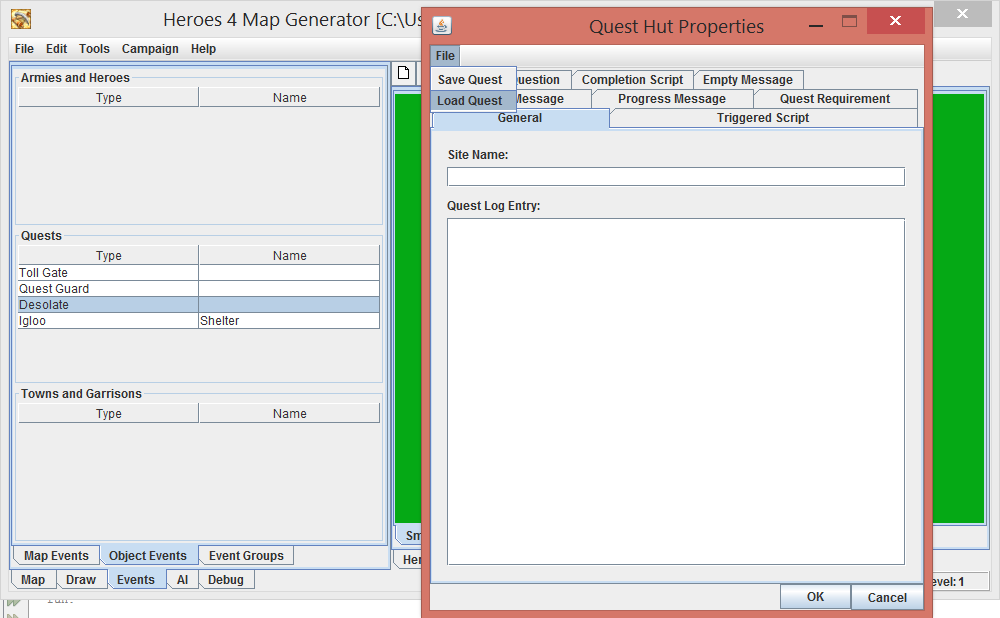Screen dimensions: 1000x618
Task: Select the Desolate quest row
Action: (x=199, y=304)
